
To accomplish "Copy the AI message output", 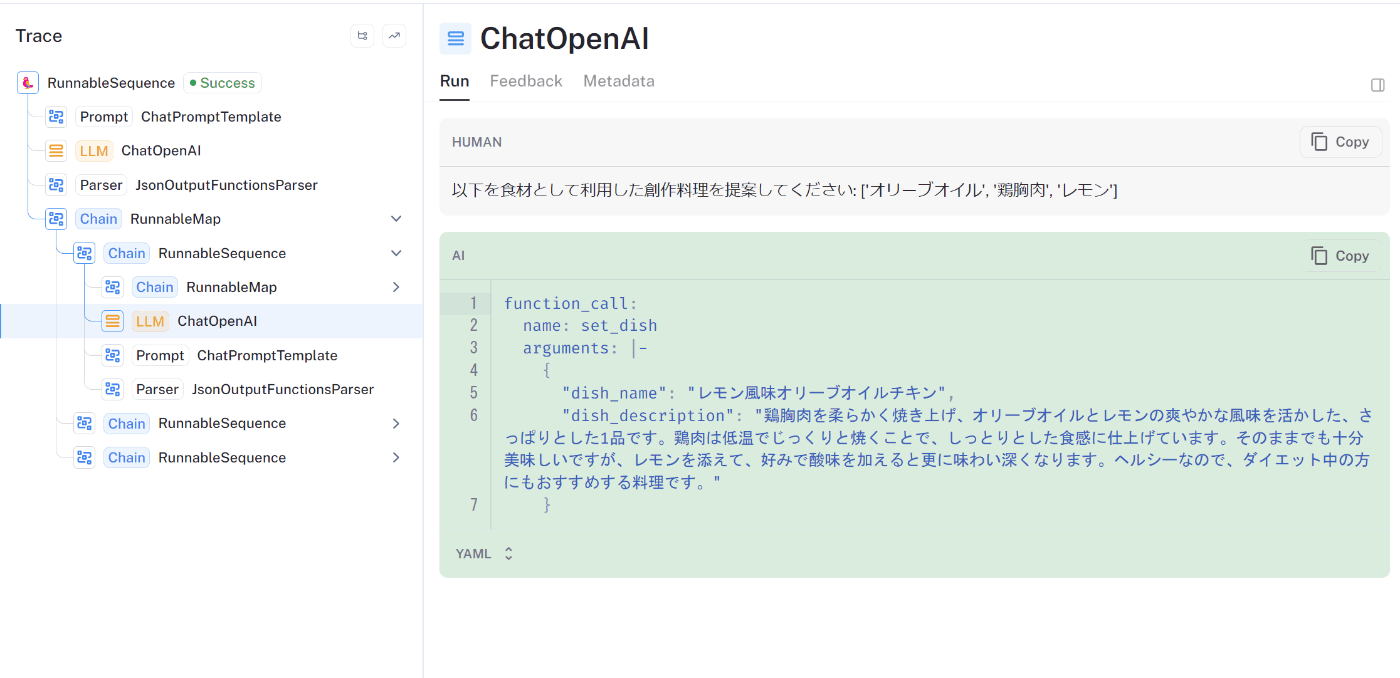I will (1341, 256).
